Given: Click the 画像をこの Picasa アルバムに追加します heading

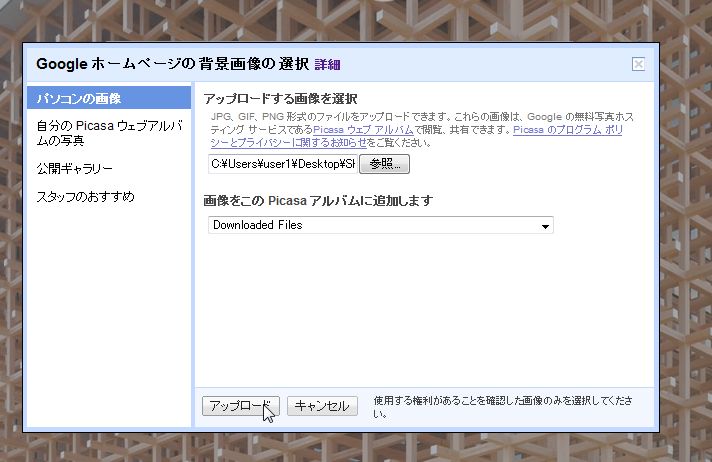Looking at the screenshot, I should click(x=318, y=200).
